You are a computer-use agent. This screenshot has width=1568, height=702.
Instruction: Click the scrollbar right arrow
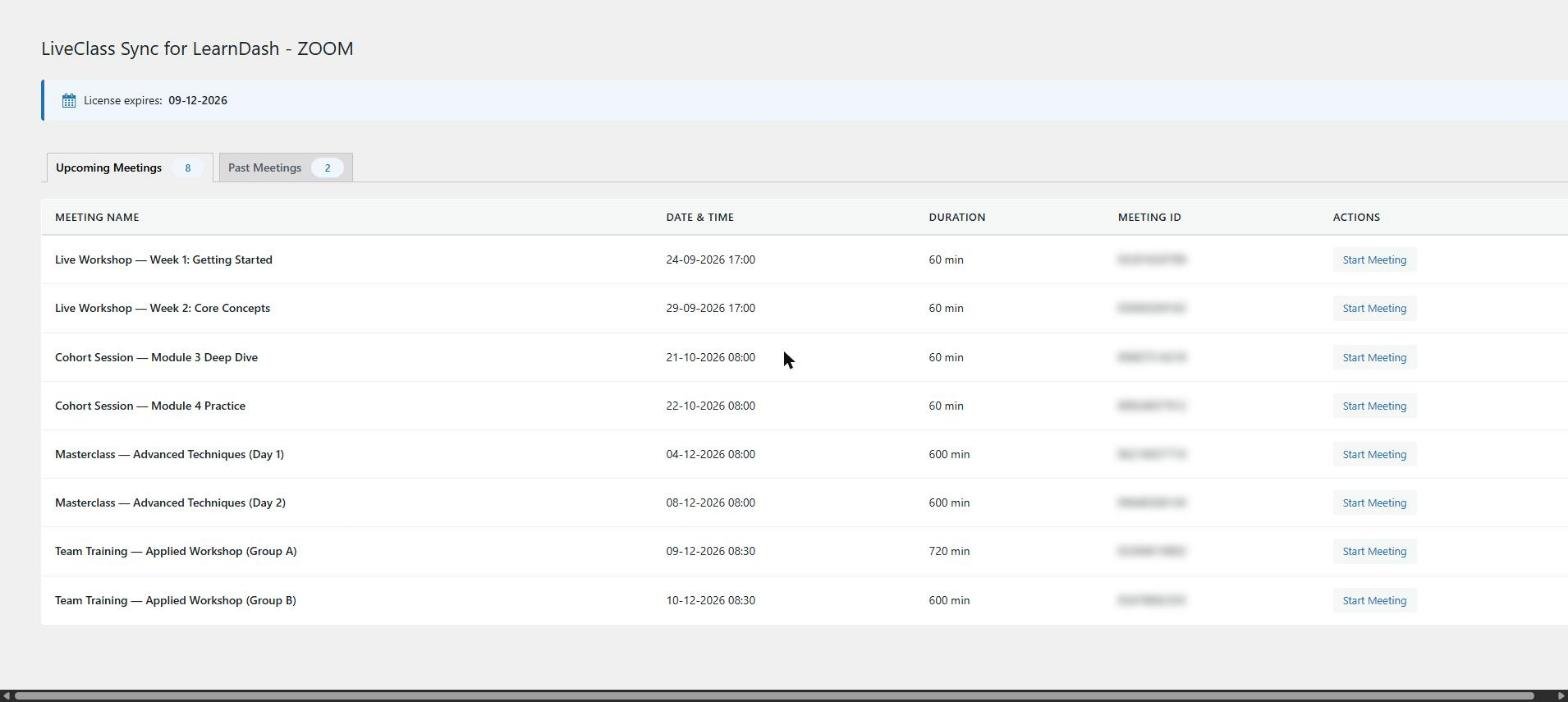coord(1561,695)
